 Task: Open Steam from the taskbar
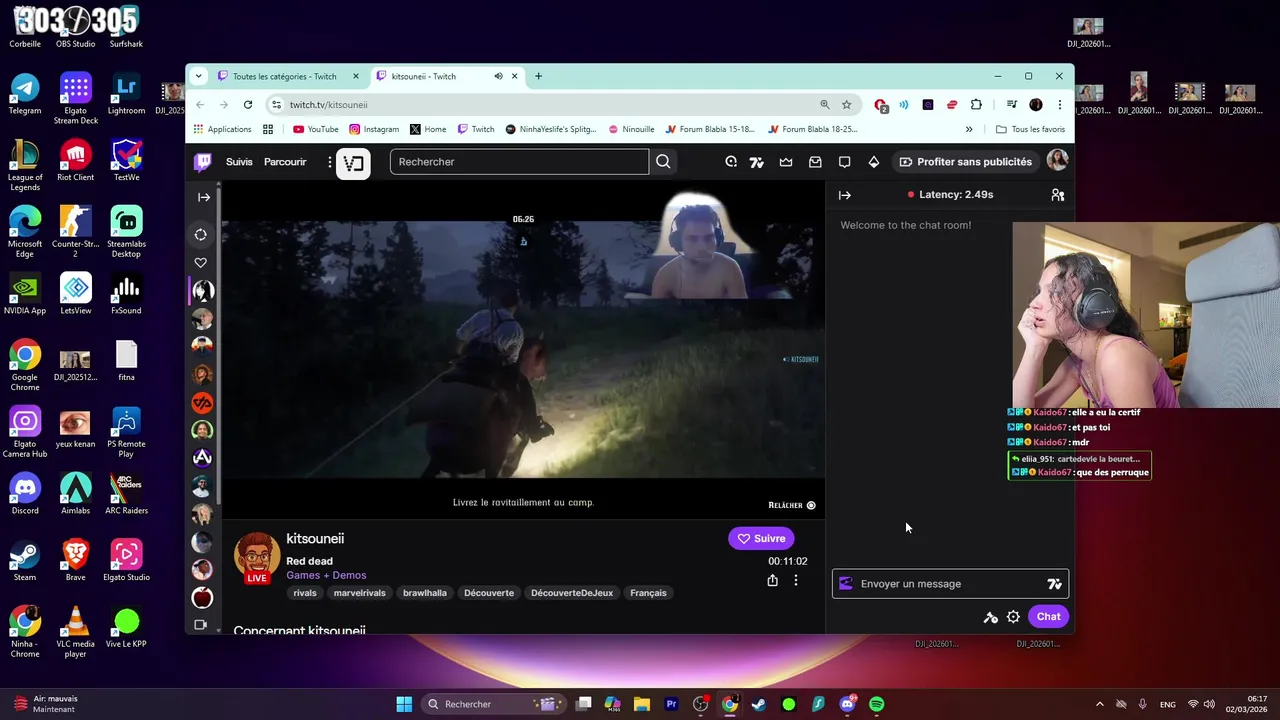tap(759, 704)
